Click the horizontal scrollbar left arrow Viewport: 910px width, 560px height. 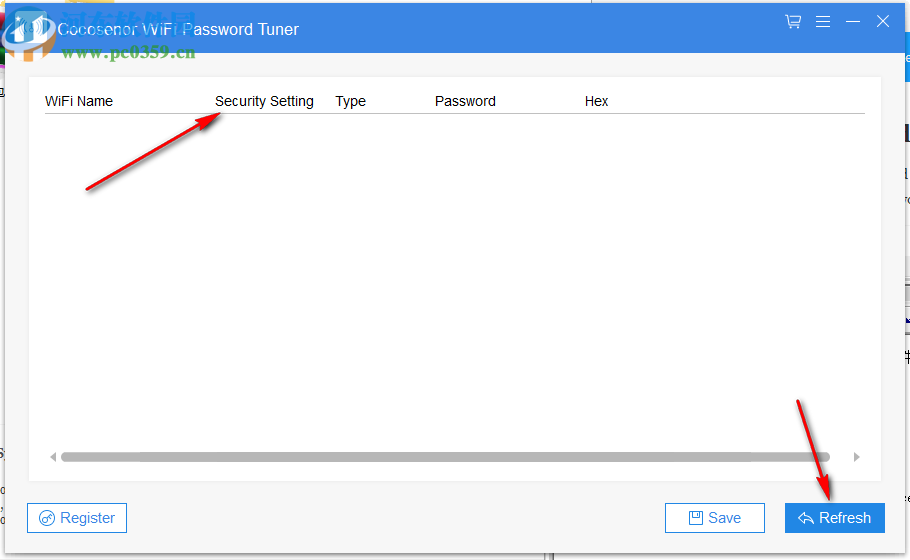53,457
